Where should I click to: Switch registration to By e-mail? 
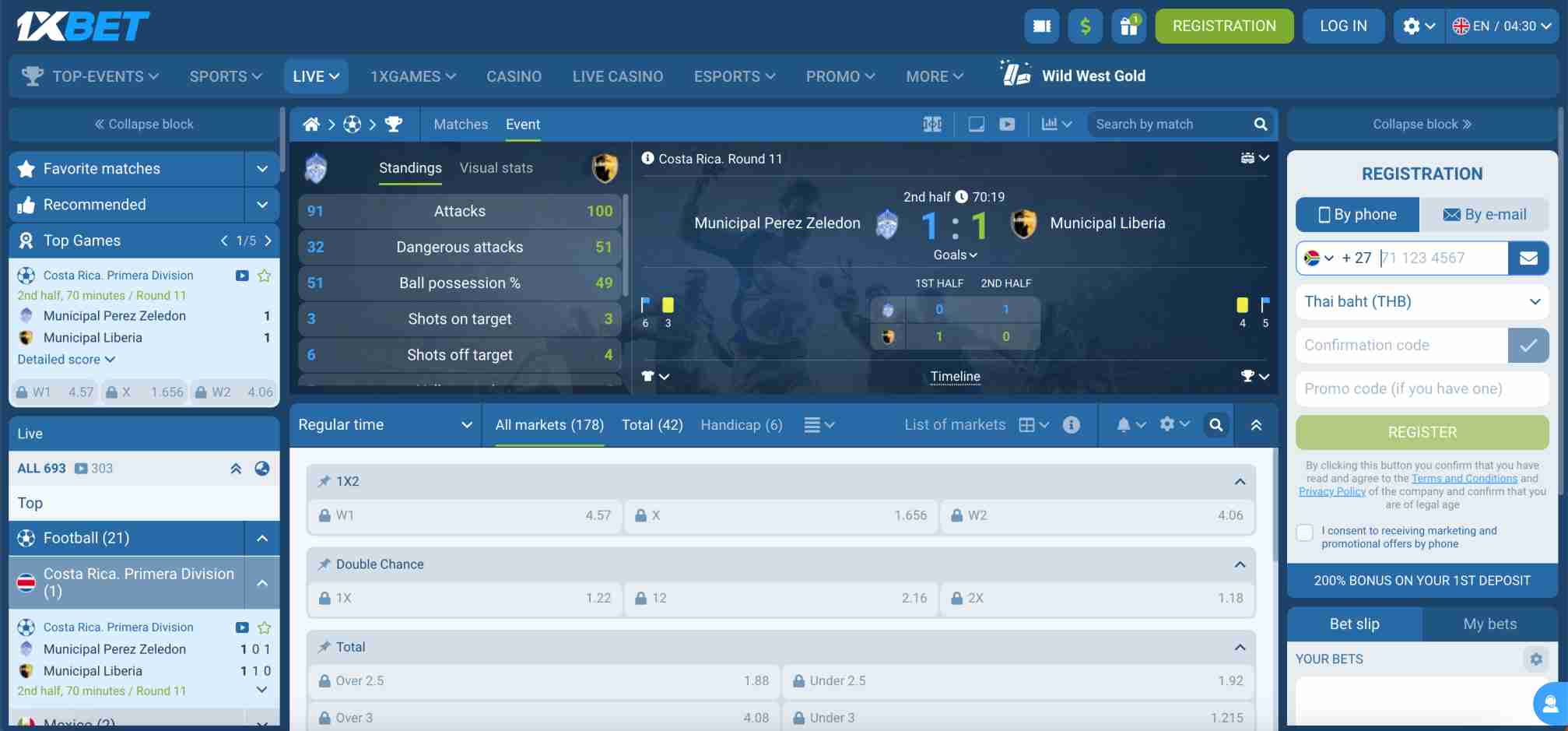[x=1485, y=214]
